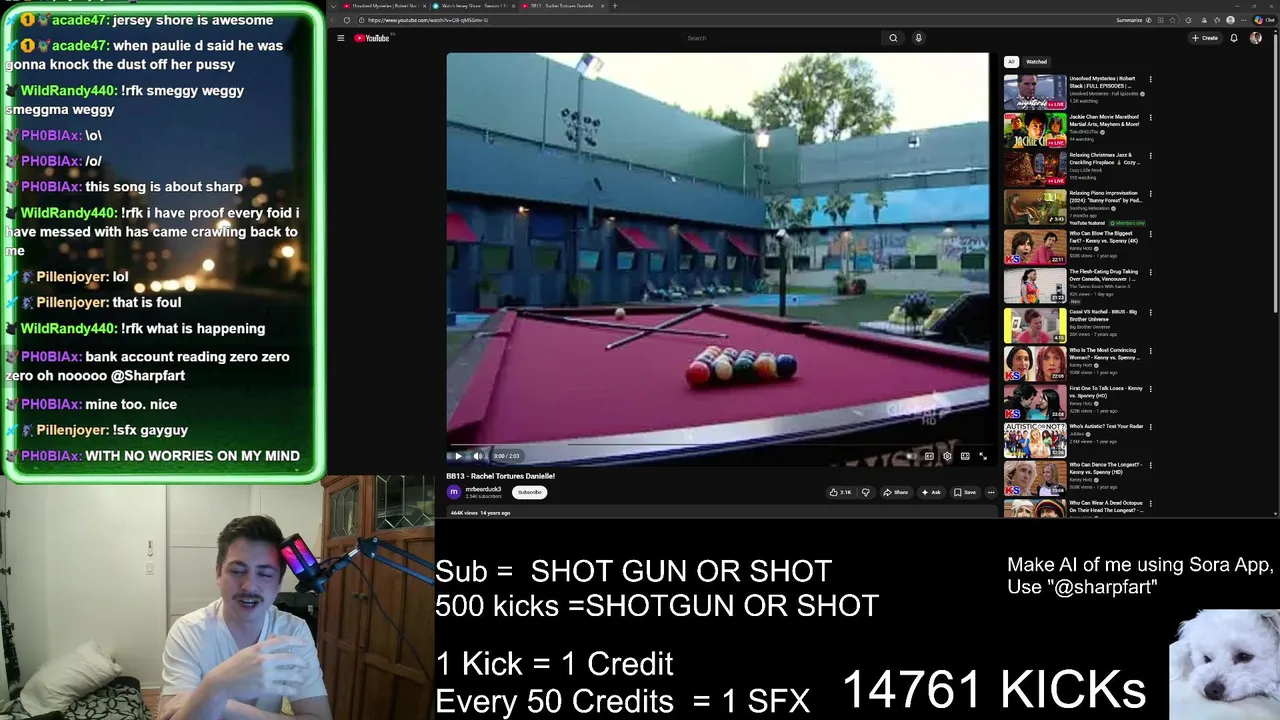The height and width of the screenshot is (720, 1280).
Task: Go to YouTube home via logo
Action: (x=371, y=38)
